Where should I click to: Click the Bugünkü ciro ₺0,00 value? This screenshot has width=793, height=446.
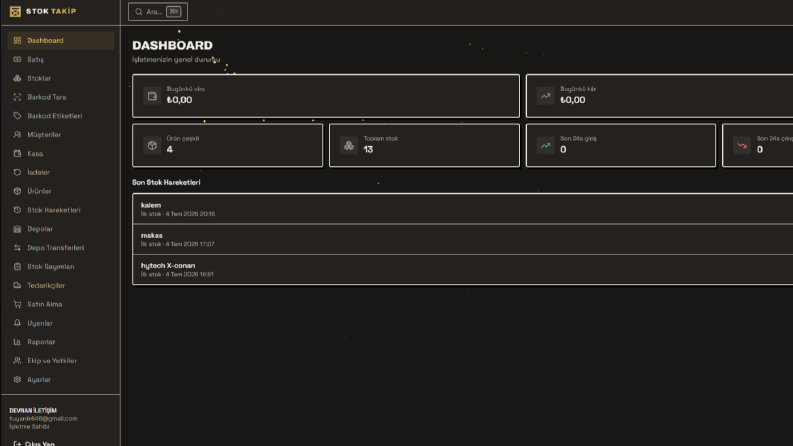(180, 100)
